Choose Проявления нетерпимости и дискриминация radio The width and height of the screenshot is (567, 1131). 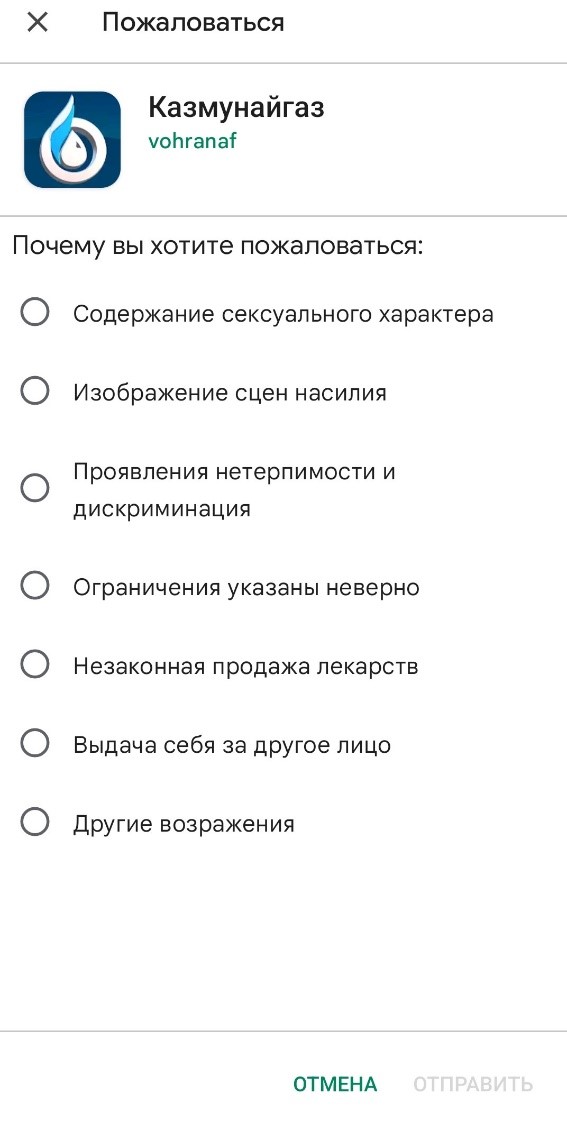[x=35, y=489]
